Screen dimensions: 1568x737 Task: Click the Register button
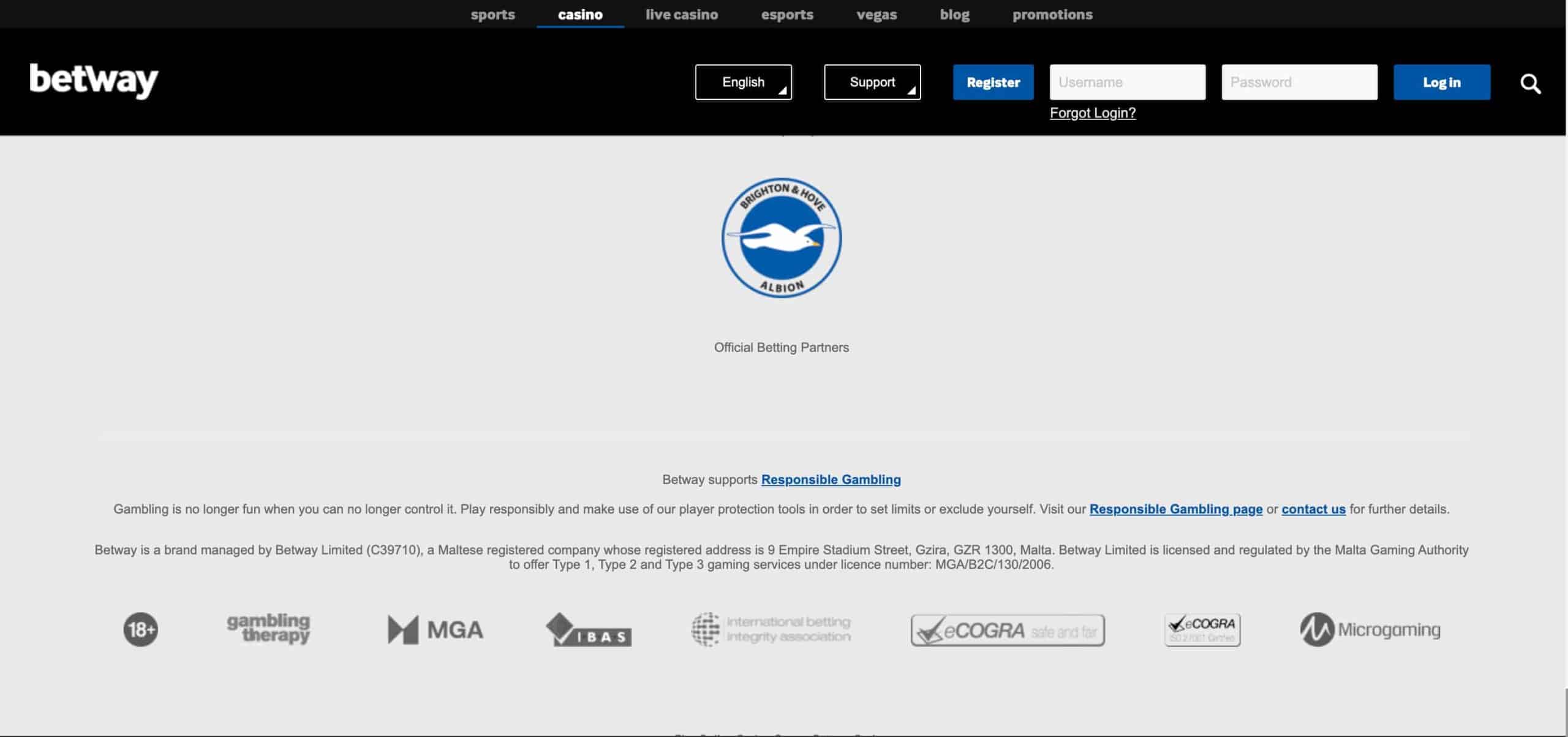click(x=993, y=82)
